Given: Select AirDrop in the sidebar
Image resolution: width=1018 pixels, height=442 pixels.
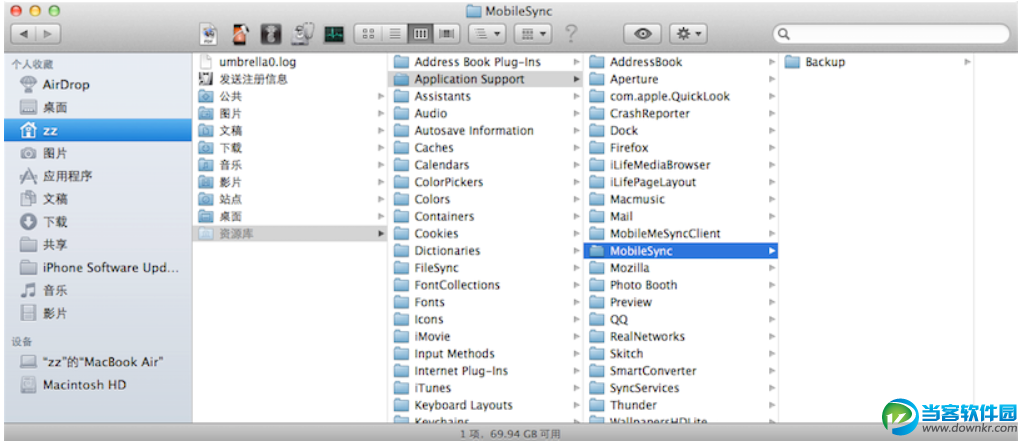Looking at the screenshot, I should (98, 84).
